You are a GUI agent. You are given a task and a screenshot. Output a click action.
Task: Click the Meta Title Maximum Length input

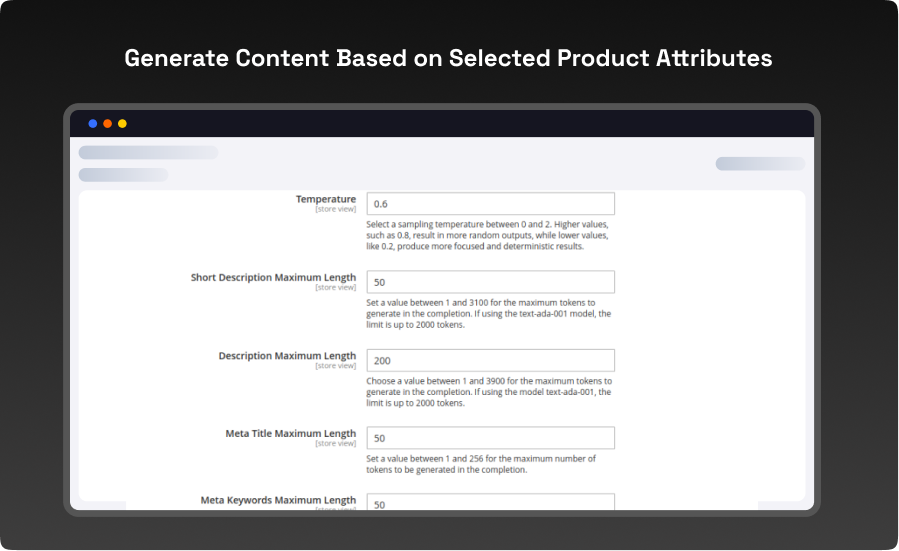coord(490,438)
